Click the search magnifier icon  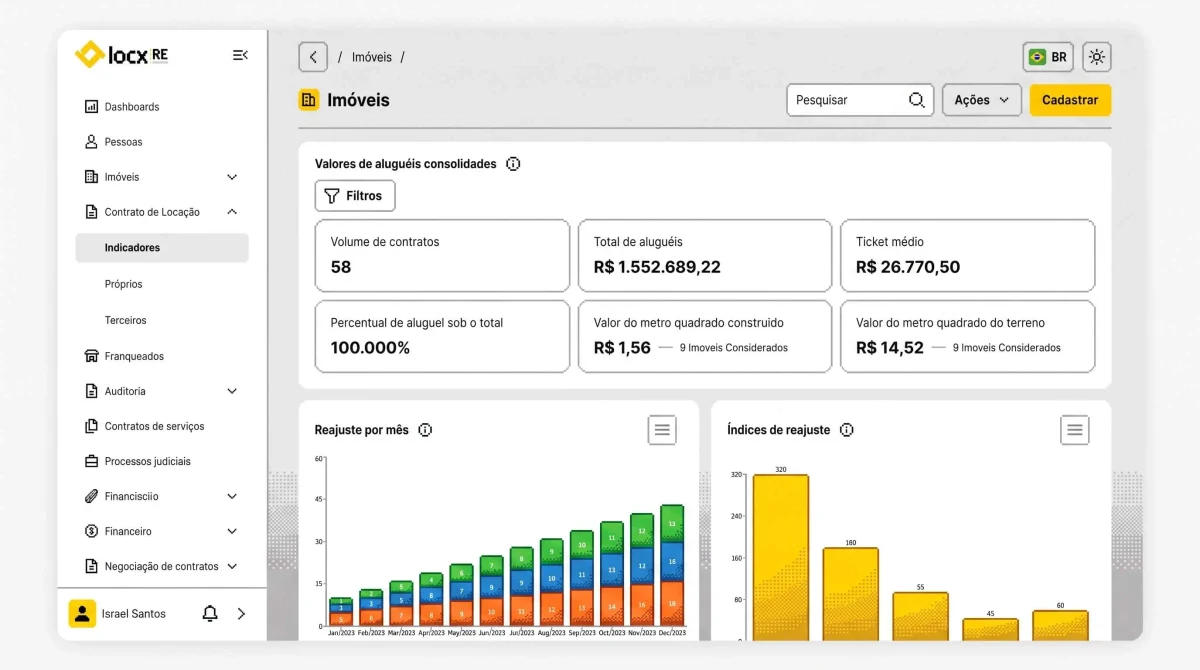[916, 100]
